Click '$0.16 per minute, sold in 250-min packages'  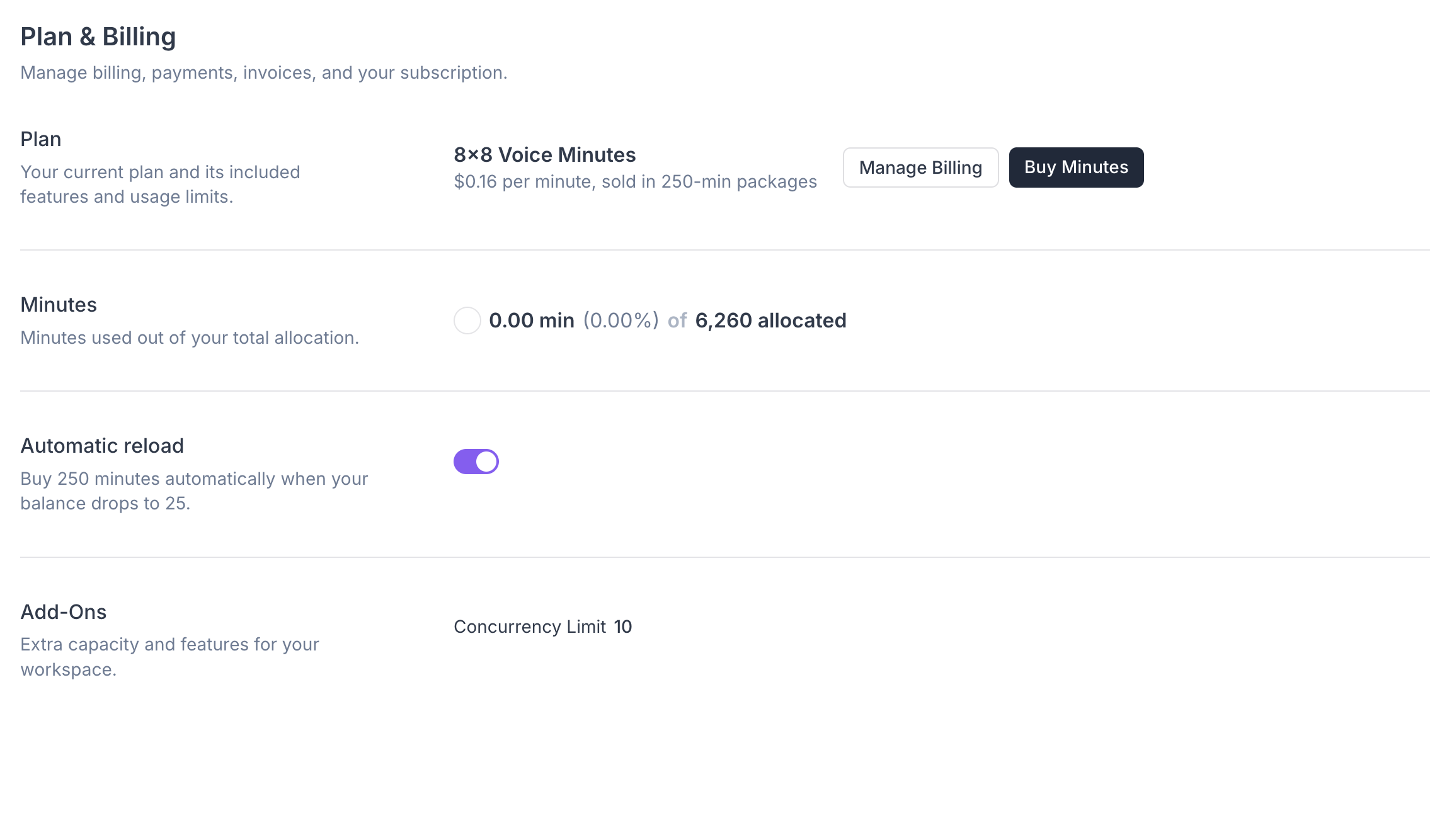pos(635,181)
